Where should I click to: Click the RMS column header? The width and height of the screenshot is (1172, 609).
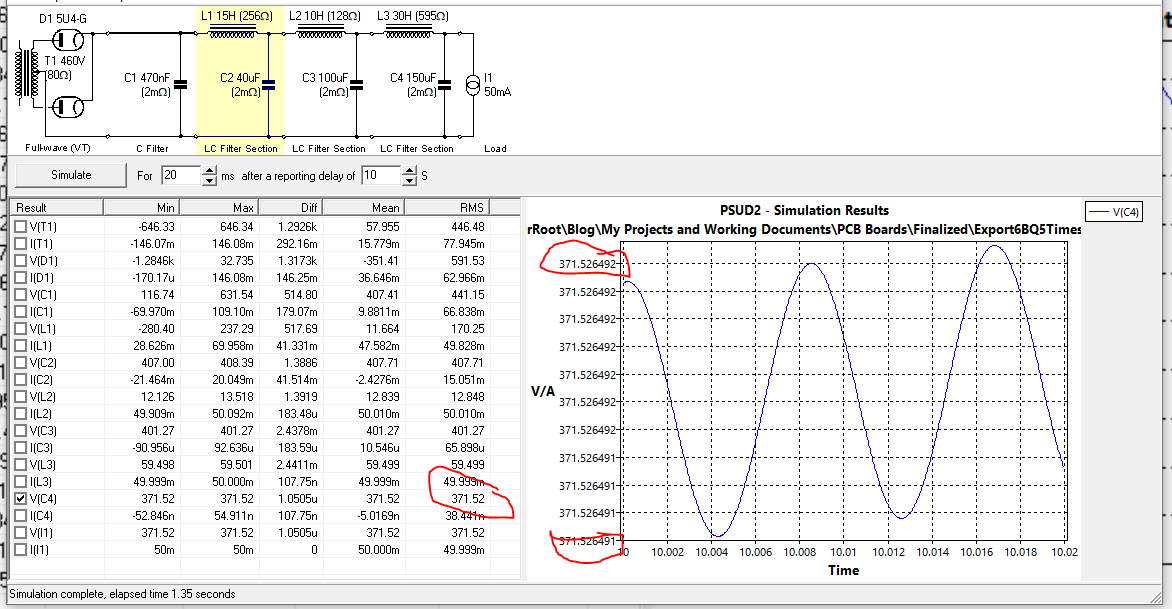coord(448,208)
